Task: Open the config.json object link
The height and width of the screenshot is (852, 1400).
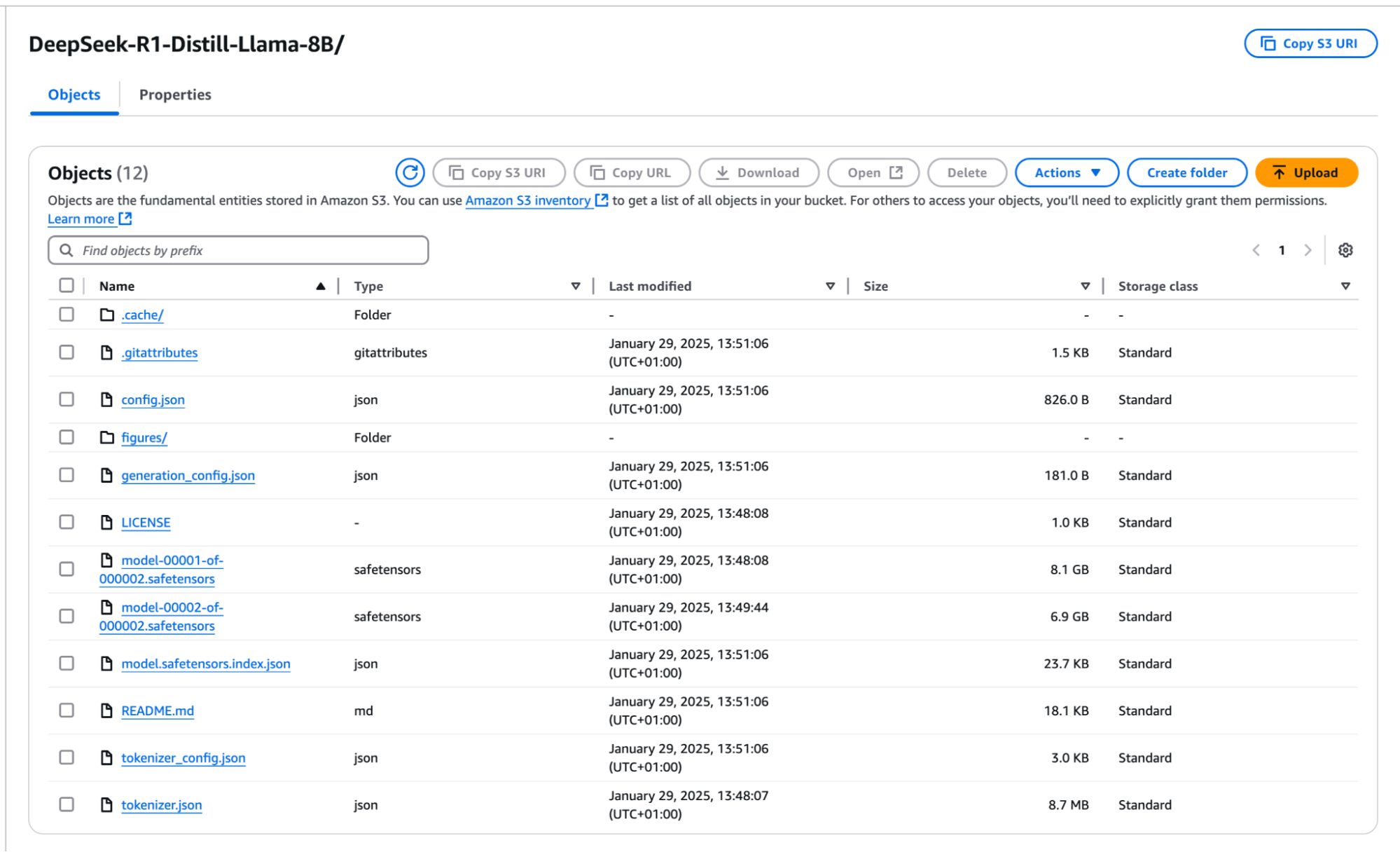Action: coord(153,399)
